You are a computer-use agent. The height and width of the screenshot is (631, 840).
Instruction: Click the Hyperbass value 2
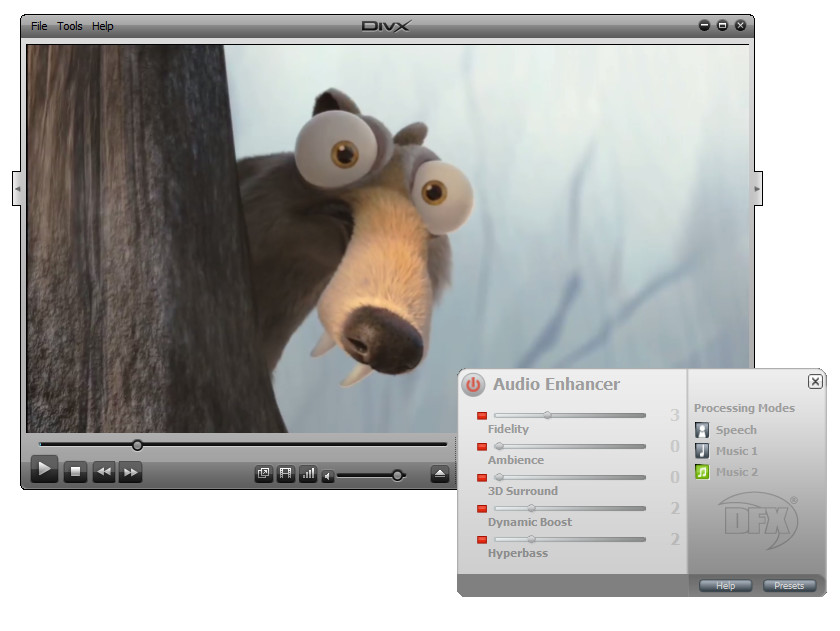[674, 539]
